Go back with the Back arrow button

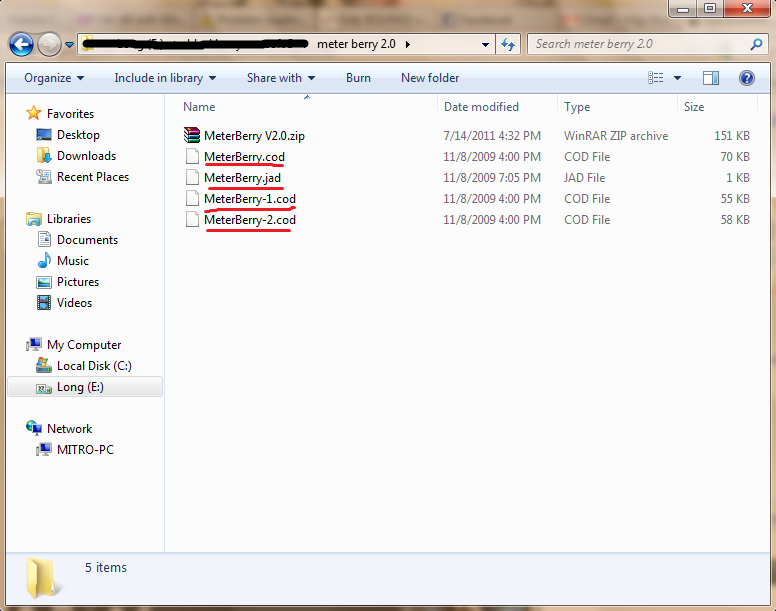click(21, 45)
